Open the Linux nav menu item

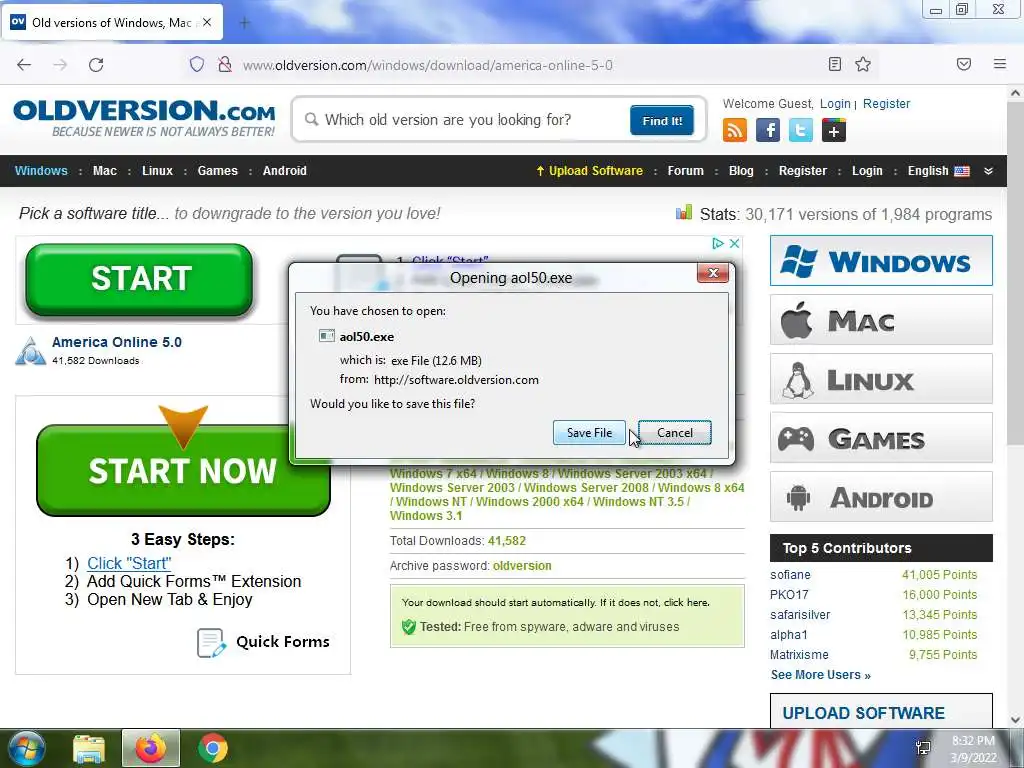[157, 171]
